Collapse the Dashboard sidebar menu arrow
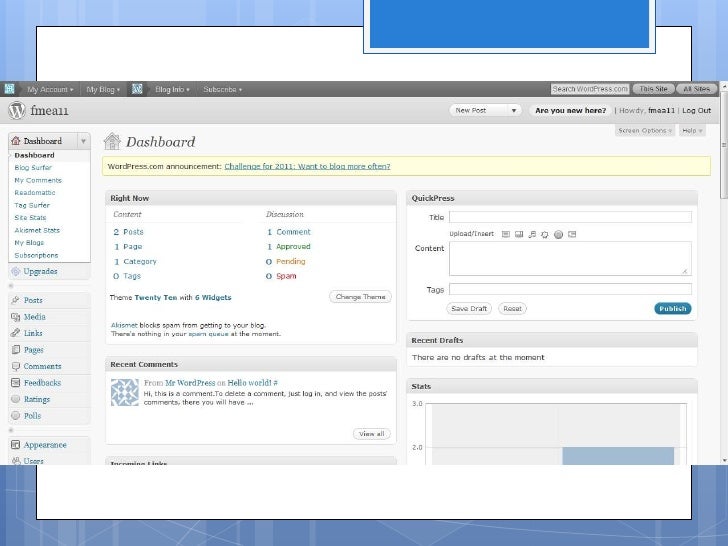This screenshot has width=728, height=546. point(83,141)
